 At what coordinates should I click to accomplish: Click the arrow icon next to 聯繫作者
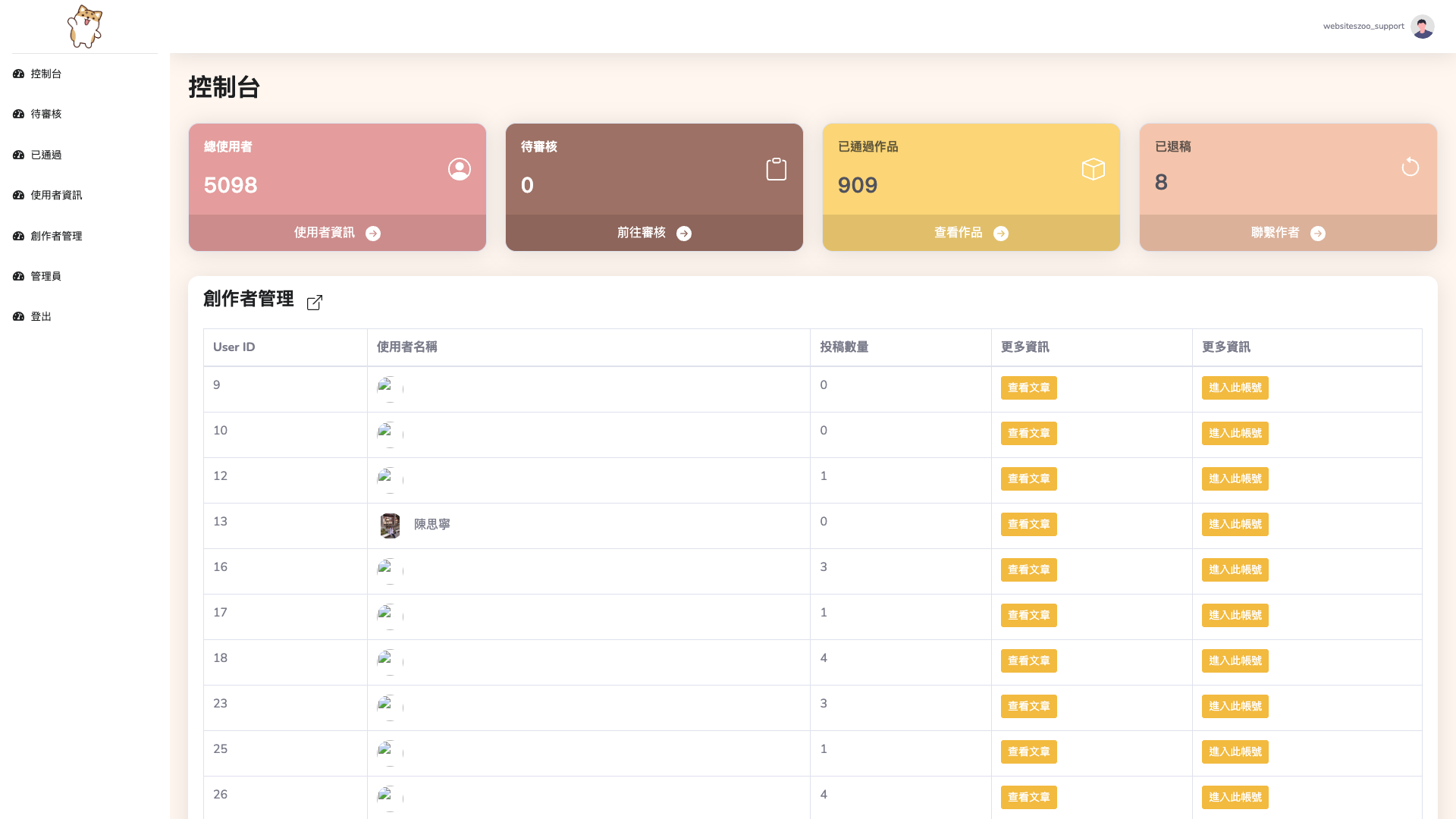coord(1318,234)
